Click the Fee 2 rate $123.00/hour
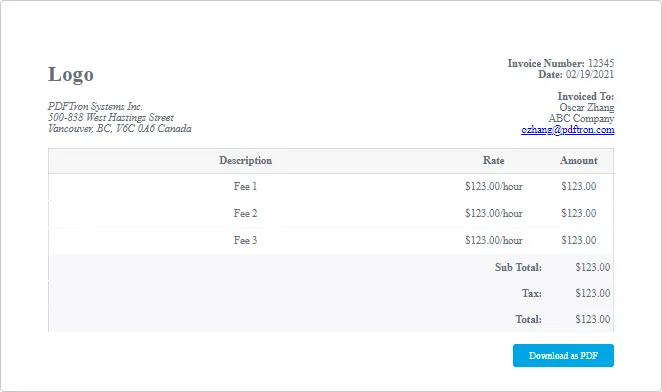The image size is (662, 392). (x=494, y=213)
